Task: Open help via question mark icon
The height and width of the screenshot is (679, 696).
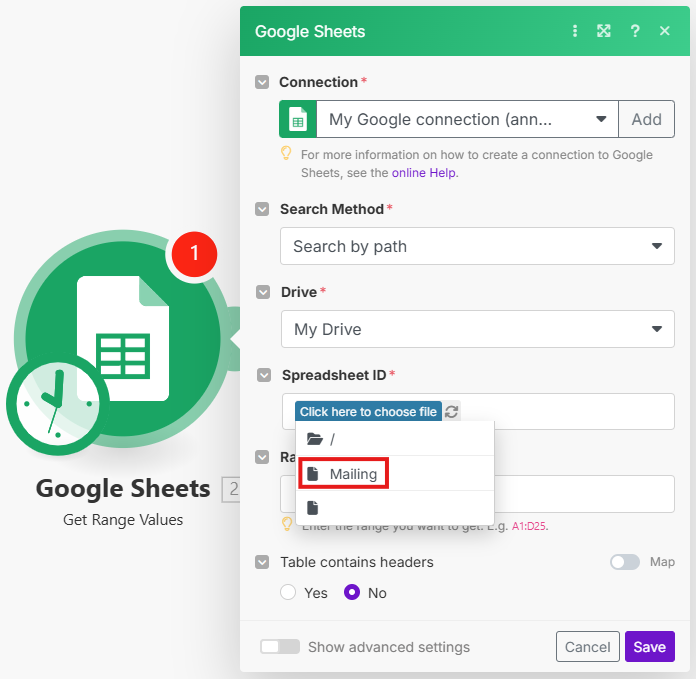Action: 634,31
